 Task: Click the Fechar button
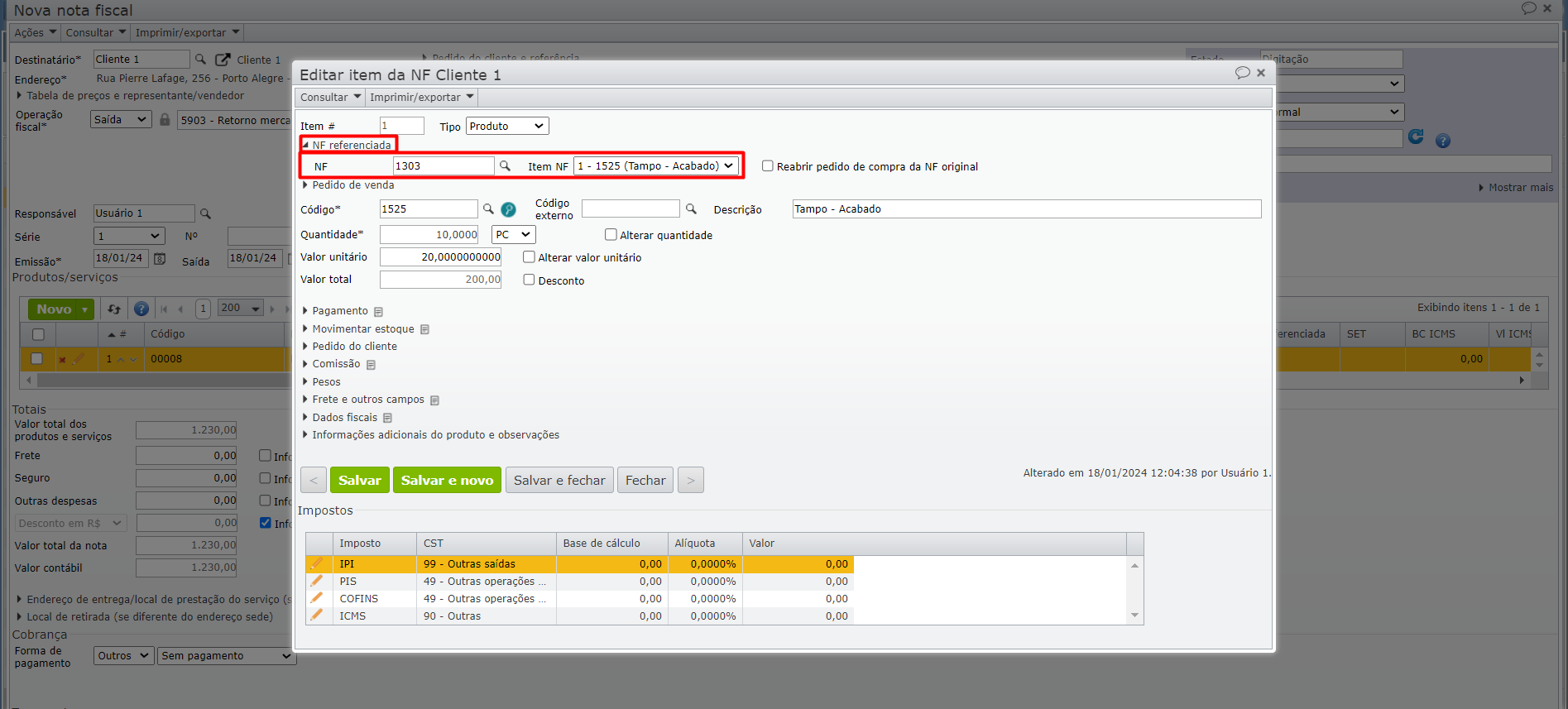tap(645, 481)
